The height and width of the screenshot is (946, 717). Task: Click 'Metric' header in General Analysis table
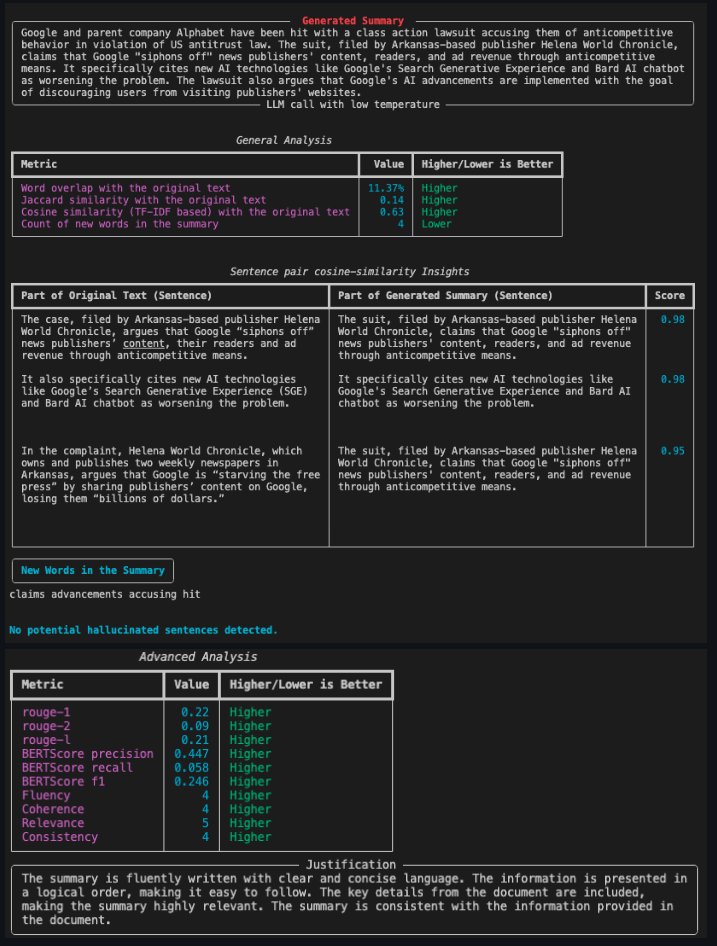coord(39,164)
